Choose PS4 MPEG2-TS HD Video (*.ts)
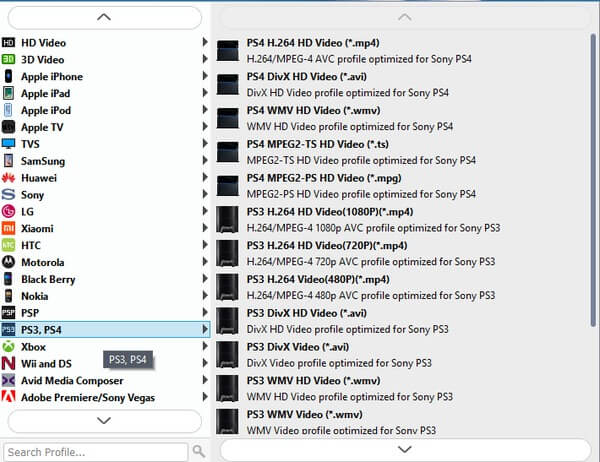 [x=402, y=152]
